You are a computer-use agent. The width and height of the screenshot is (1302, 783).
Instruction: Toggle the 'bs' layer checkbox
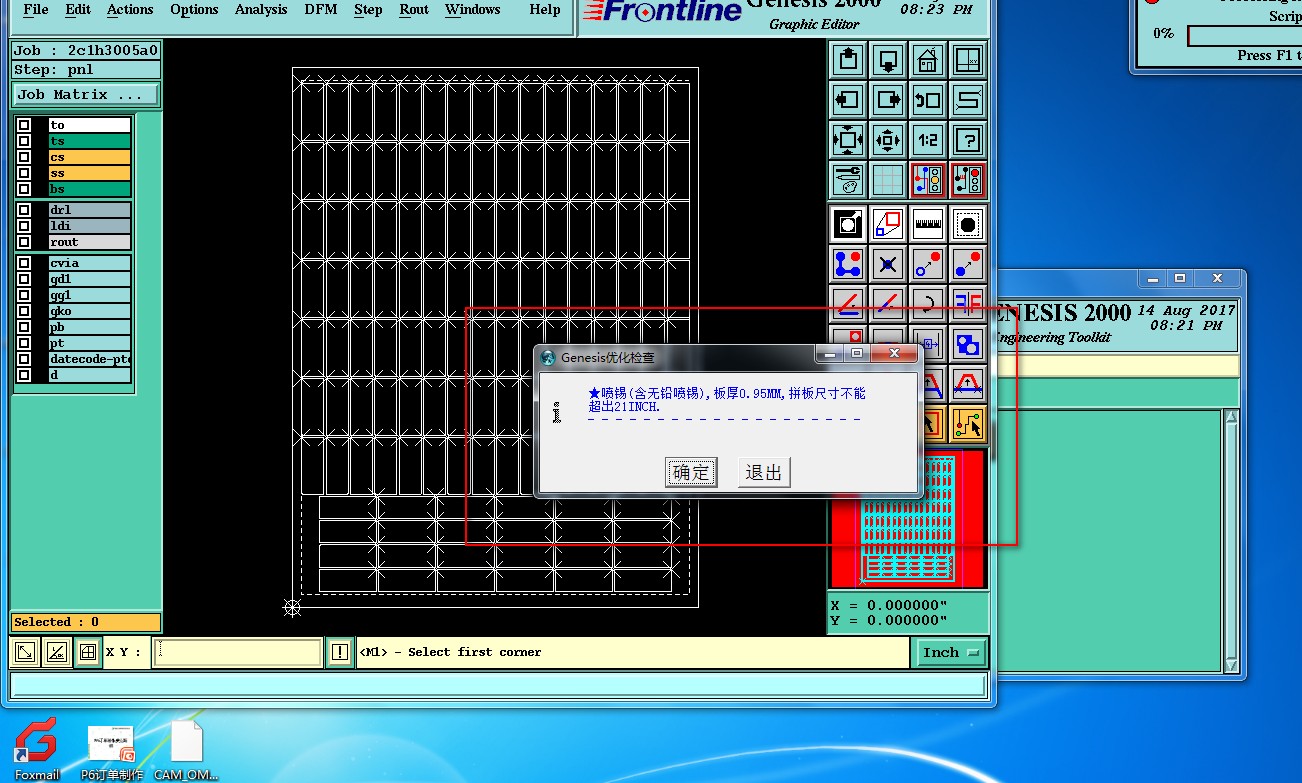[x=24, y=189]
